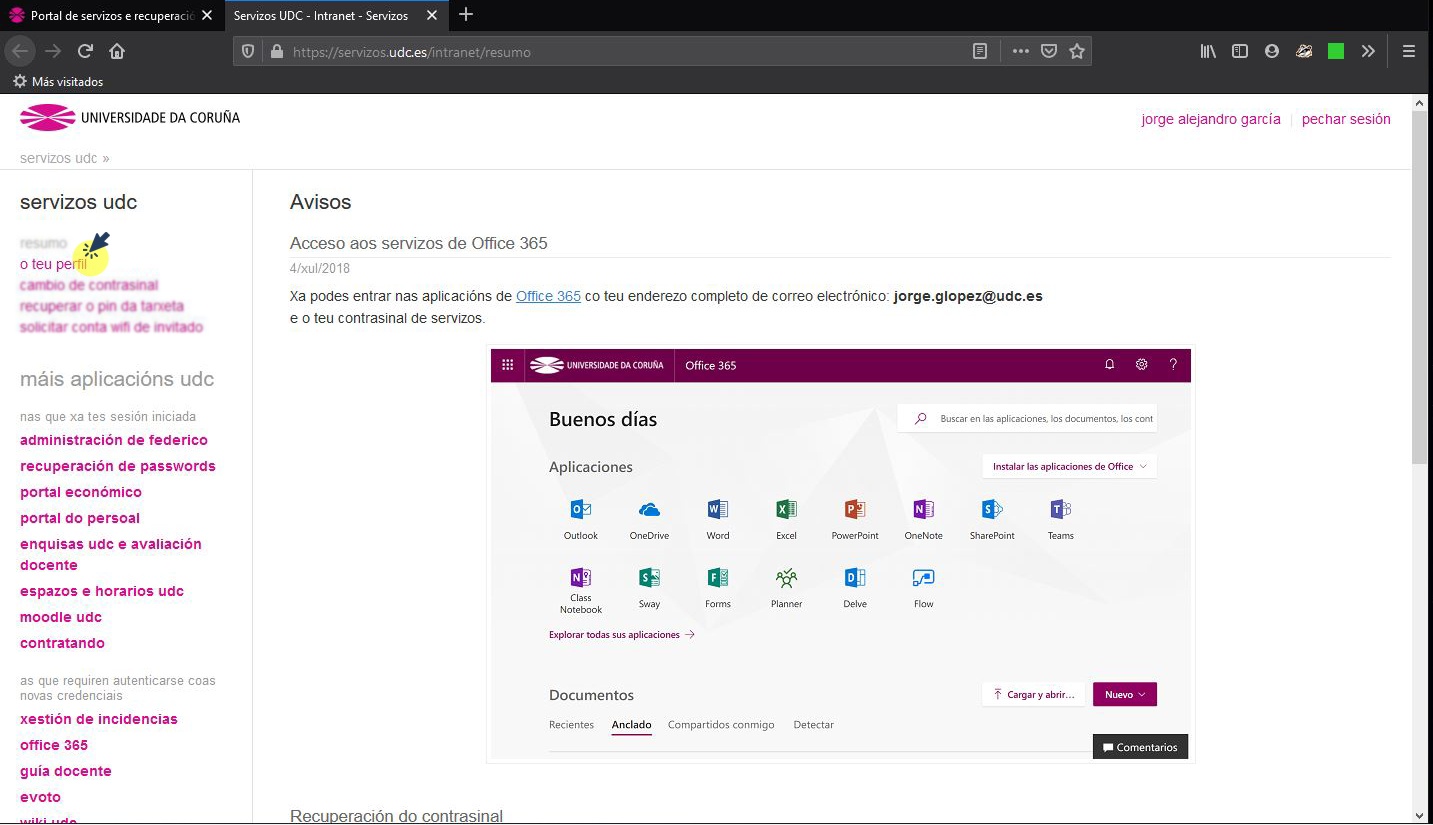Open espazos e horarios udc link
The image size is (1433, 825).
pyautogui.click(x=102, y=591)
